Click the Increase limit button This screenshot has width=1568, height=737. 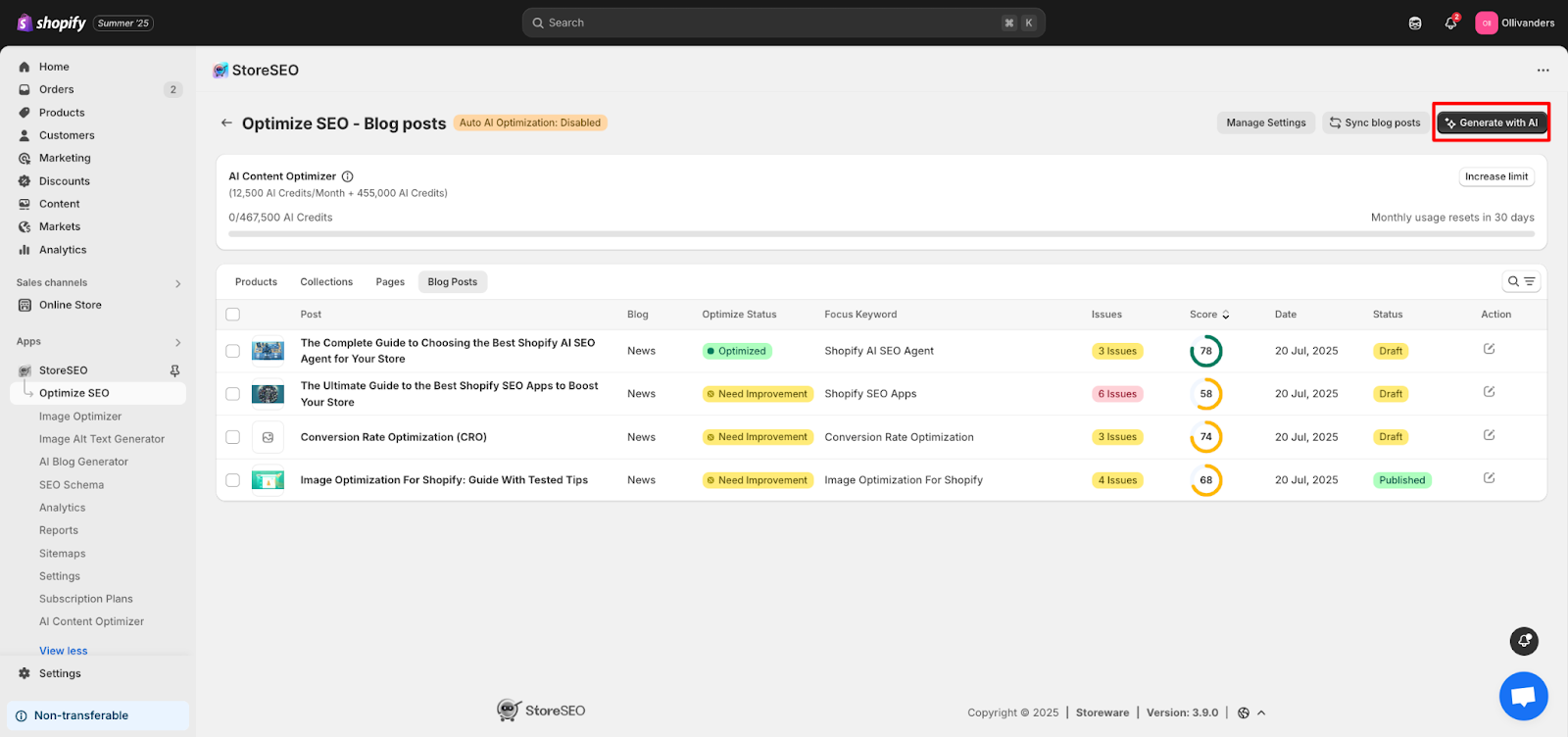(x=1496, y=176)
